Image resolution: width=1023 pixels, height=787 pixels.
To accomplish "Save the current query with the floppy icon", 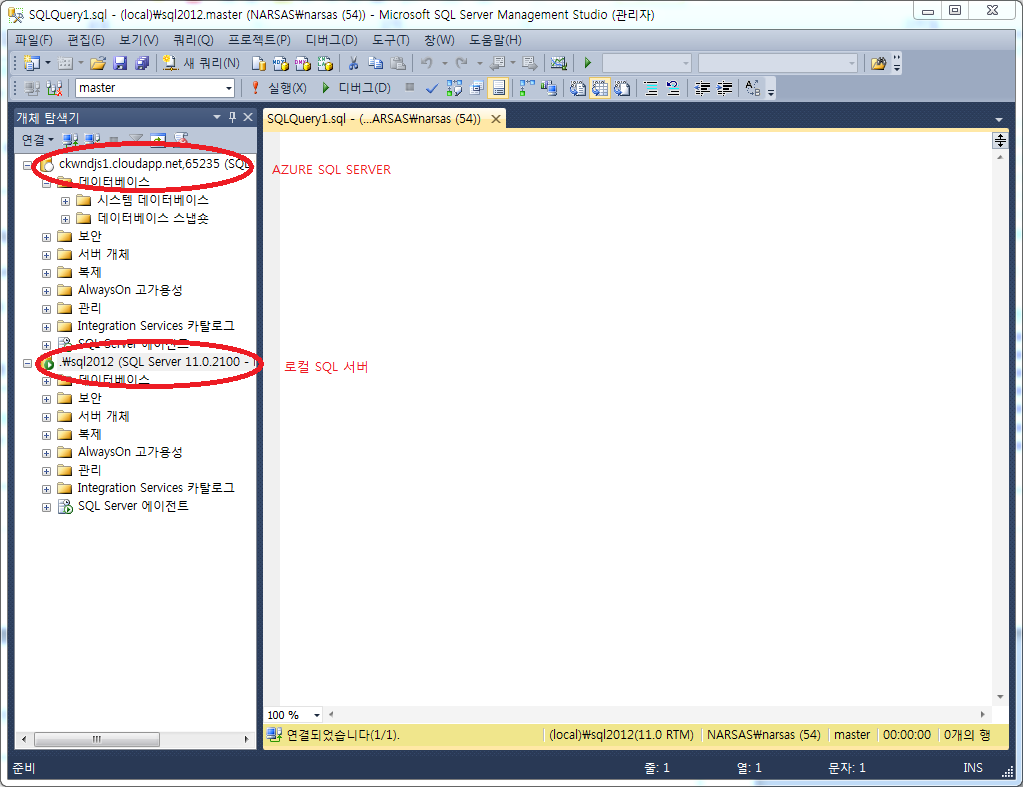I will click(x=120, y=63).
